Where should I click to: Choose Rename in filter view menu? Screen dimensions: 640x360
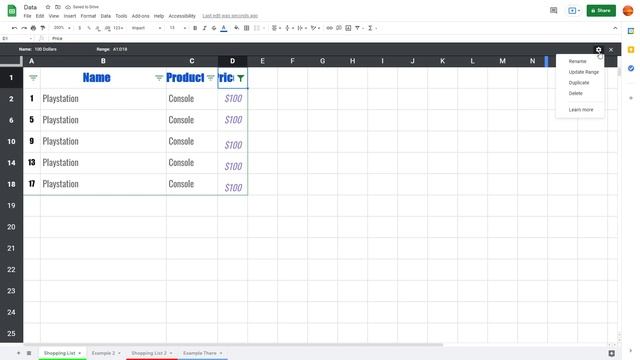(578, 61)
